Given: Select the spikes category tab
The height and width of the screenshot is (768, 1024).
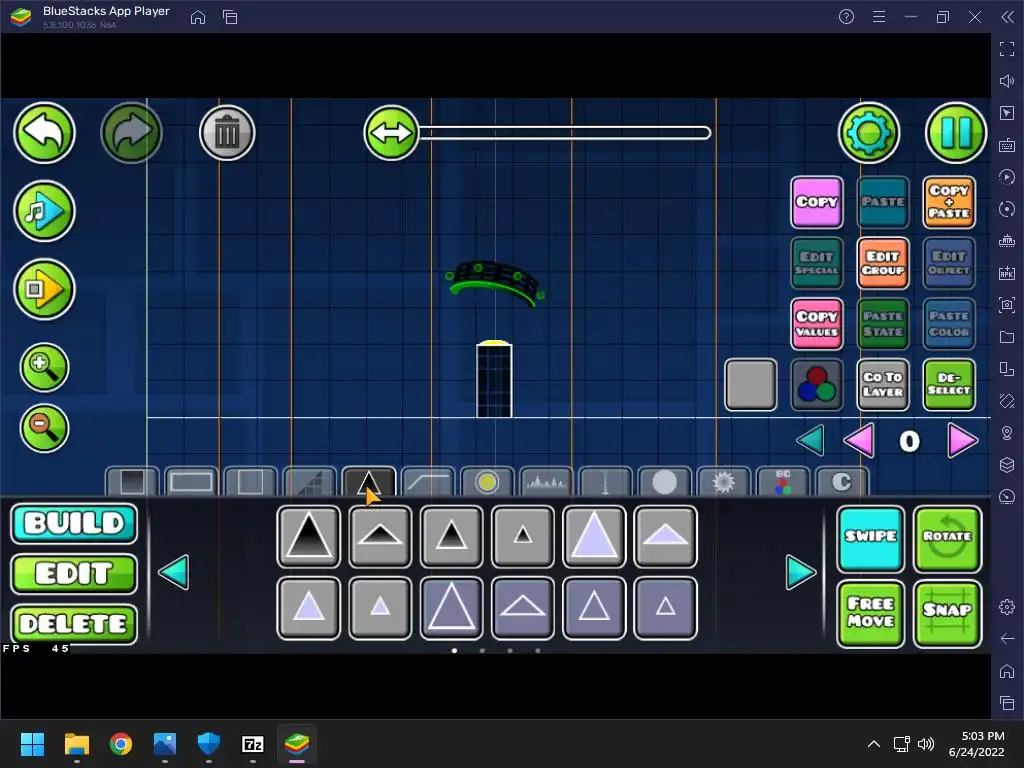Looking at the screenshot, I should (x=368, y=482).
